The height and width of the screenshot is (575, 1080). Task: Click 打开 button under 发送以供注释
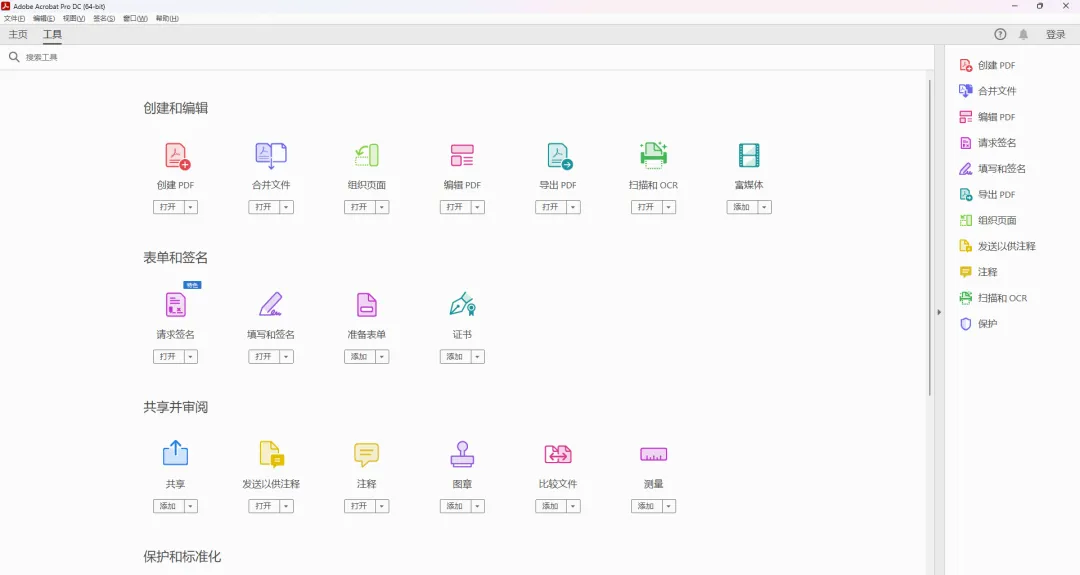(x=264, y=506)
